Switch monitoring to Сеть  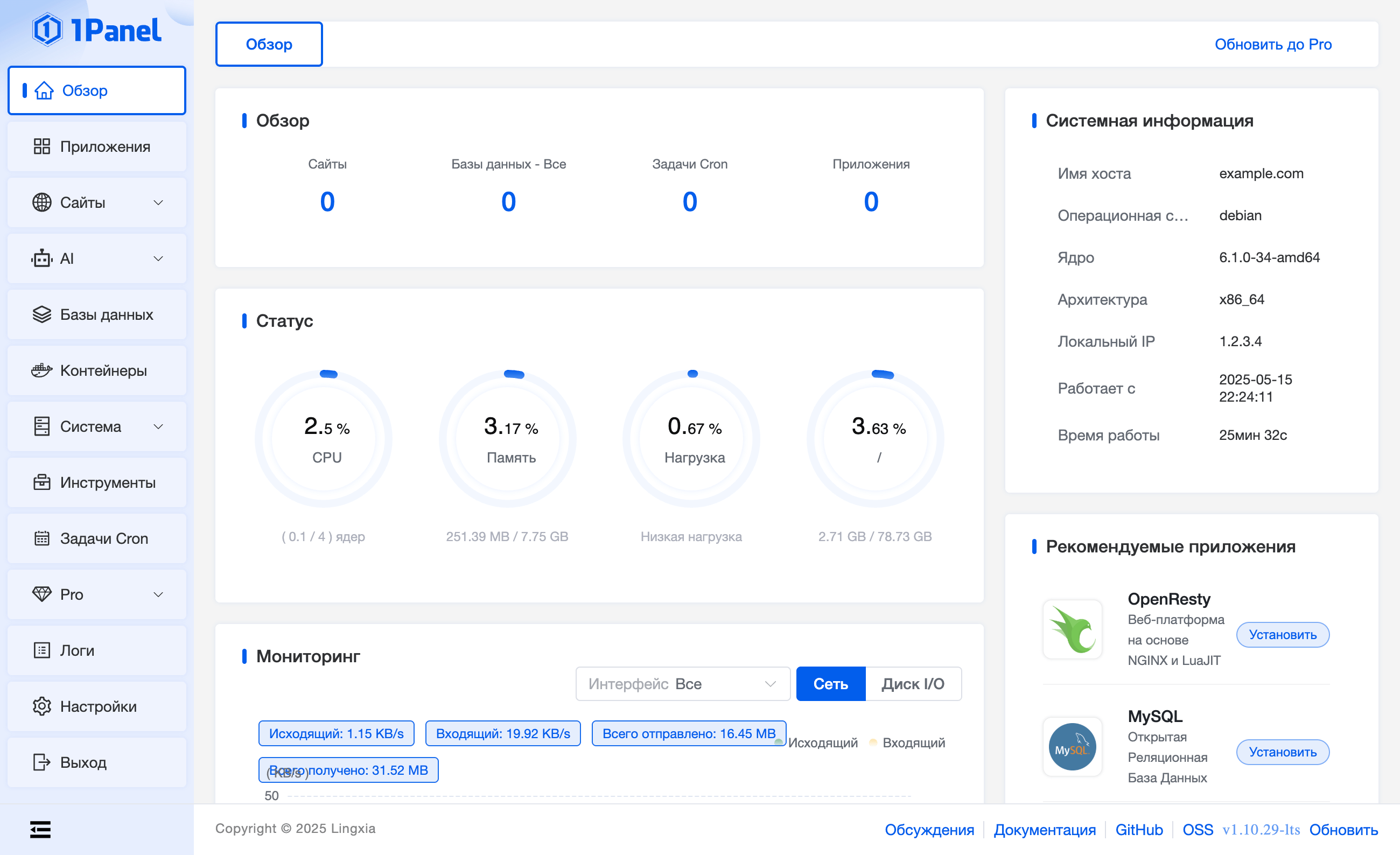(831, 684)
